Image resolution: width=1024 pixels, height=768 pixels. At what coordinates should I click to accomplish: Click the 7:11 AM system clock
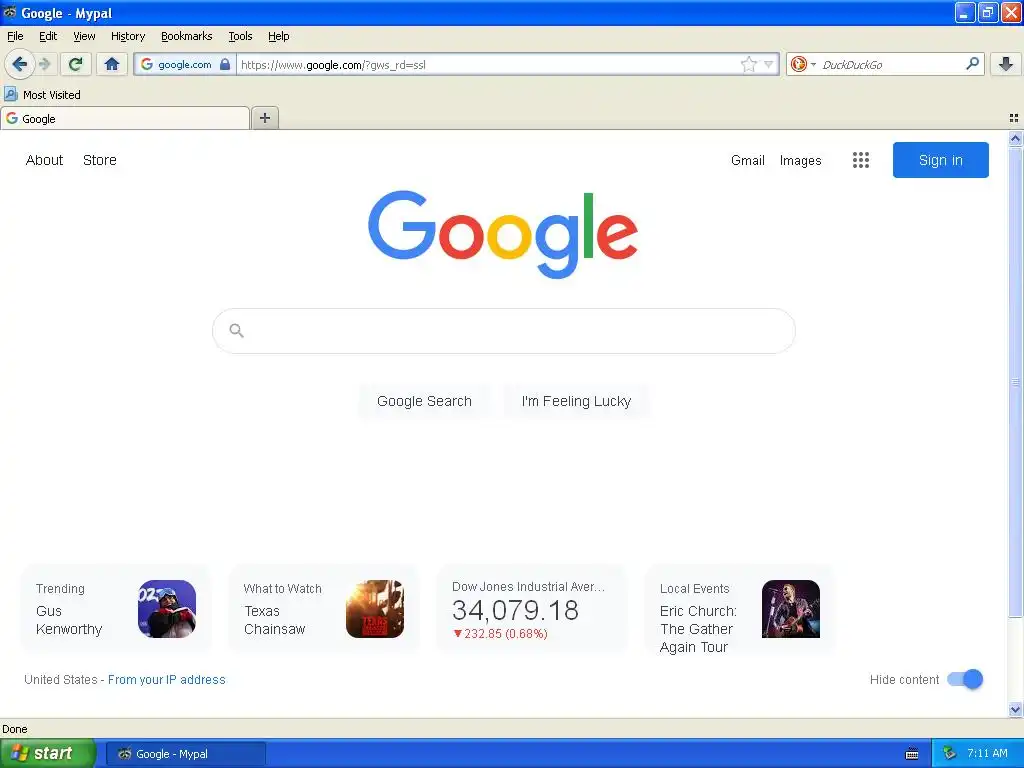click(x=987, y=753)
